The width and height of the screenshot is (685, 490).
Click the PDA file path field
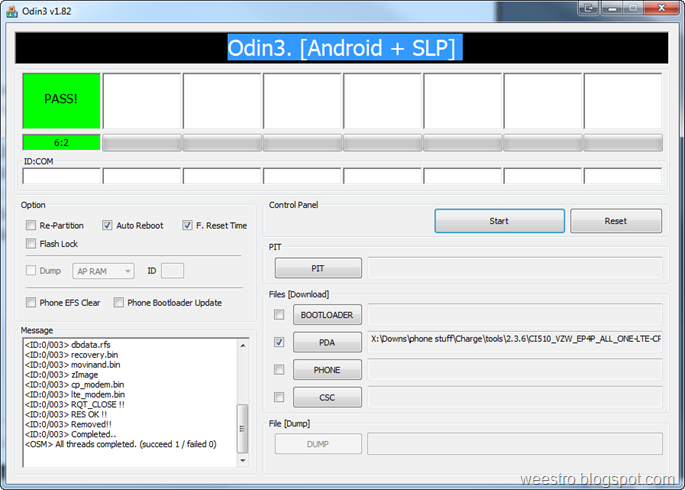point(515,342)
